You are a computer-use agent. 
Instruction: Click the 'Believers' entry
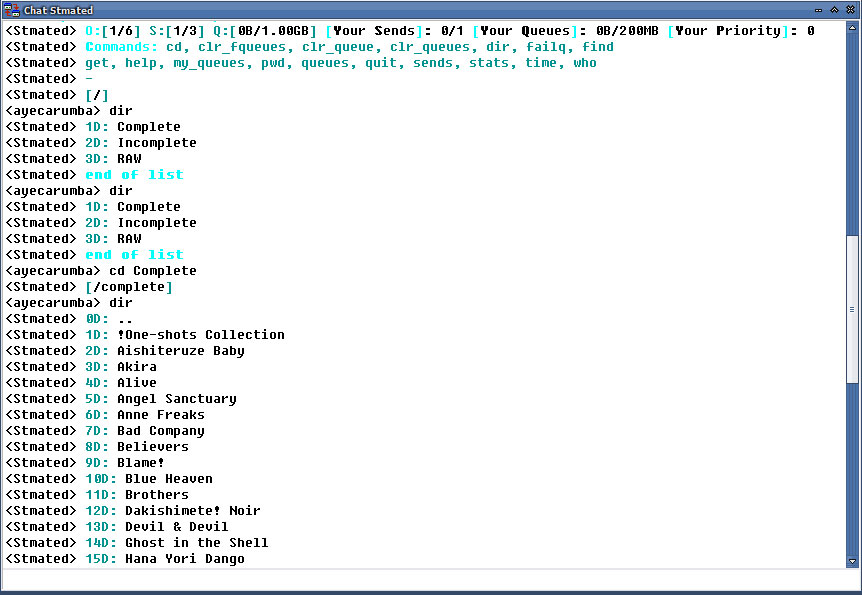click(153, 447)
